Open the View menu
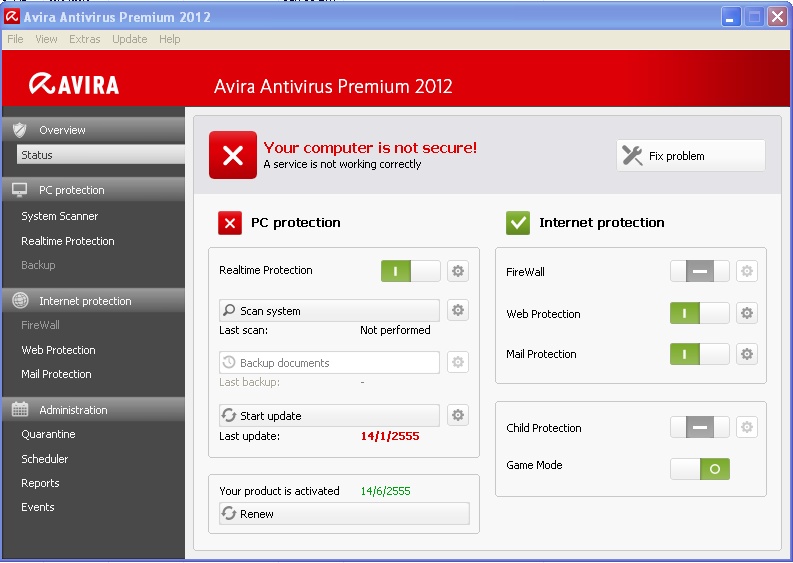The width and height of the screenshot is (793, 563). click(46, 39)
